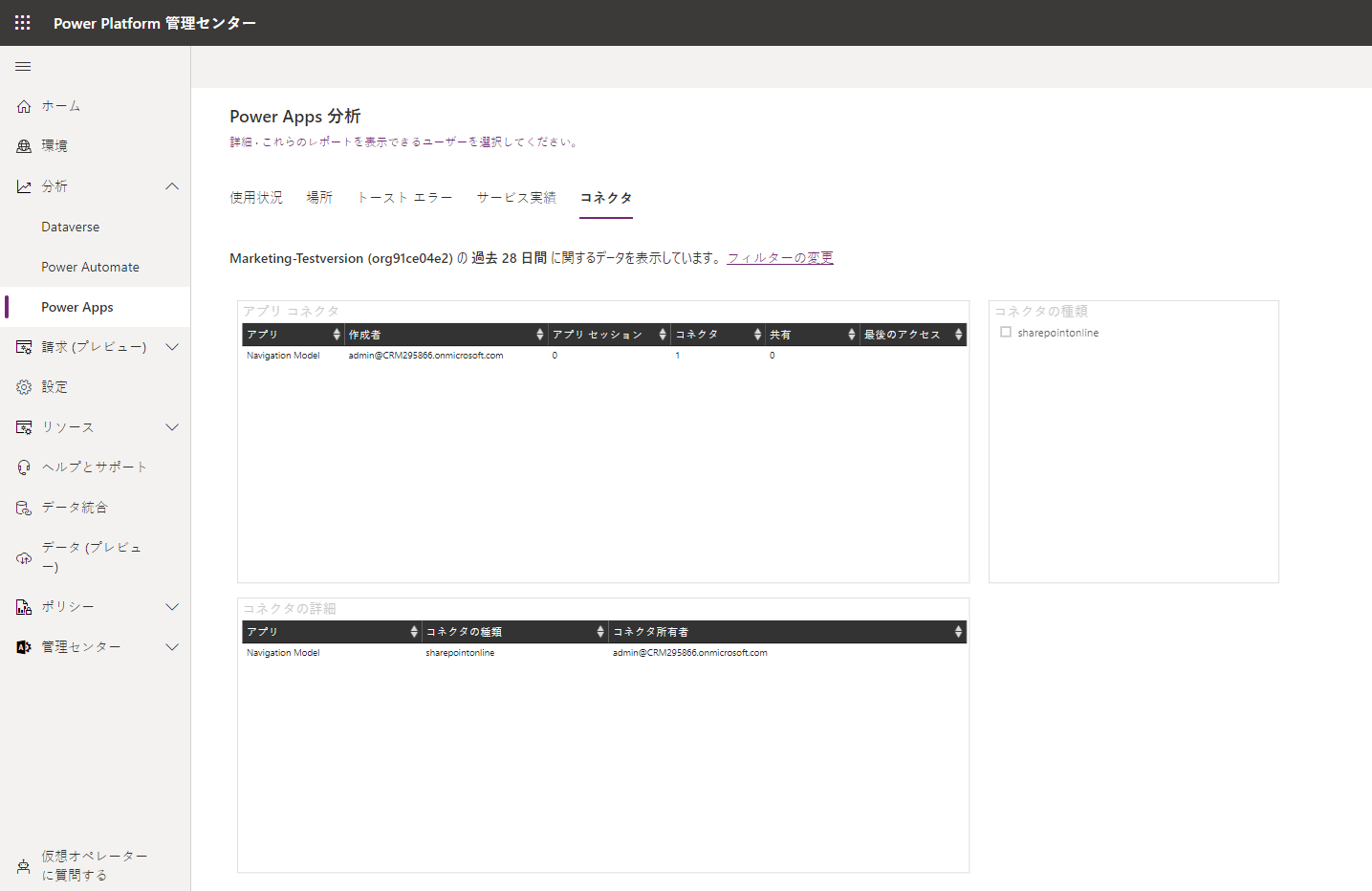Sort by コネクタの種類 column arrows

(600, 632)
